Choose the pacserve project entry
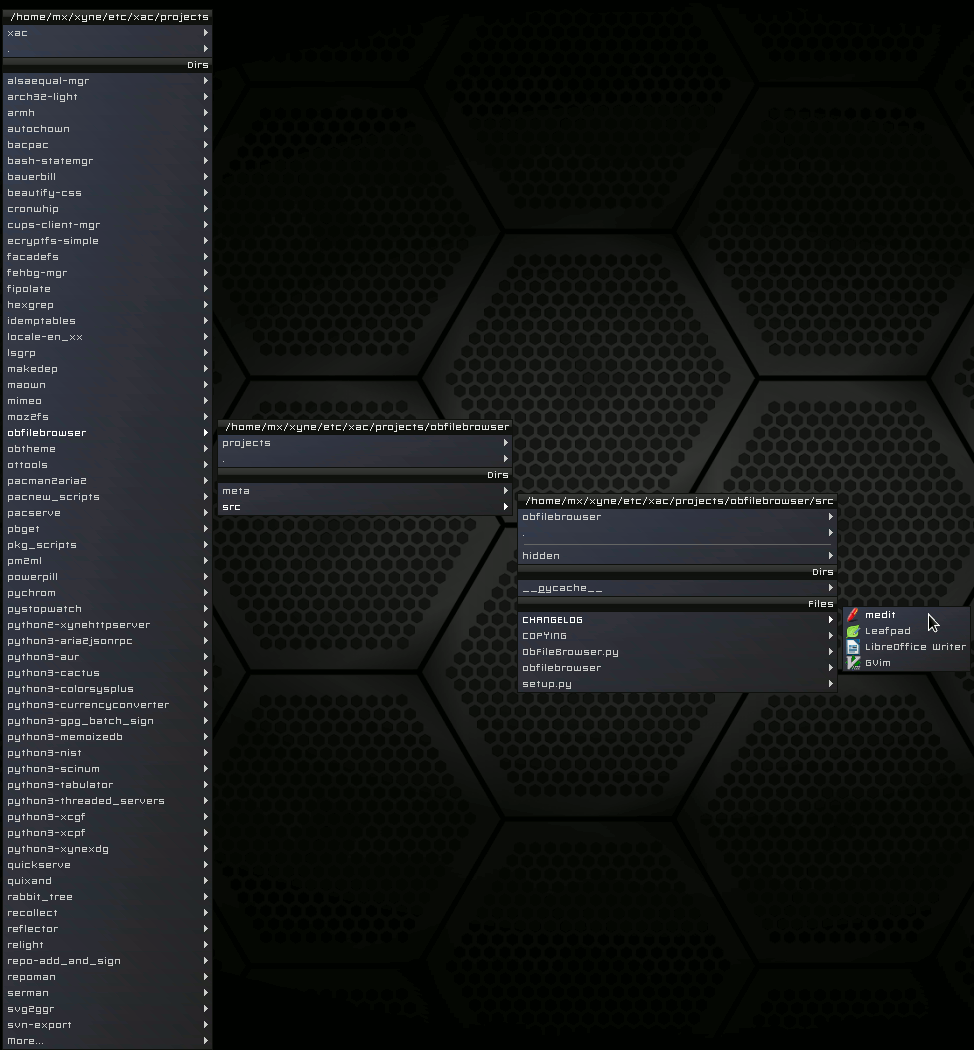This screenshot has height=1050, width=974. pyautogui.click(x=34, y=513)
